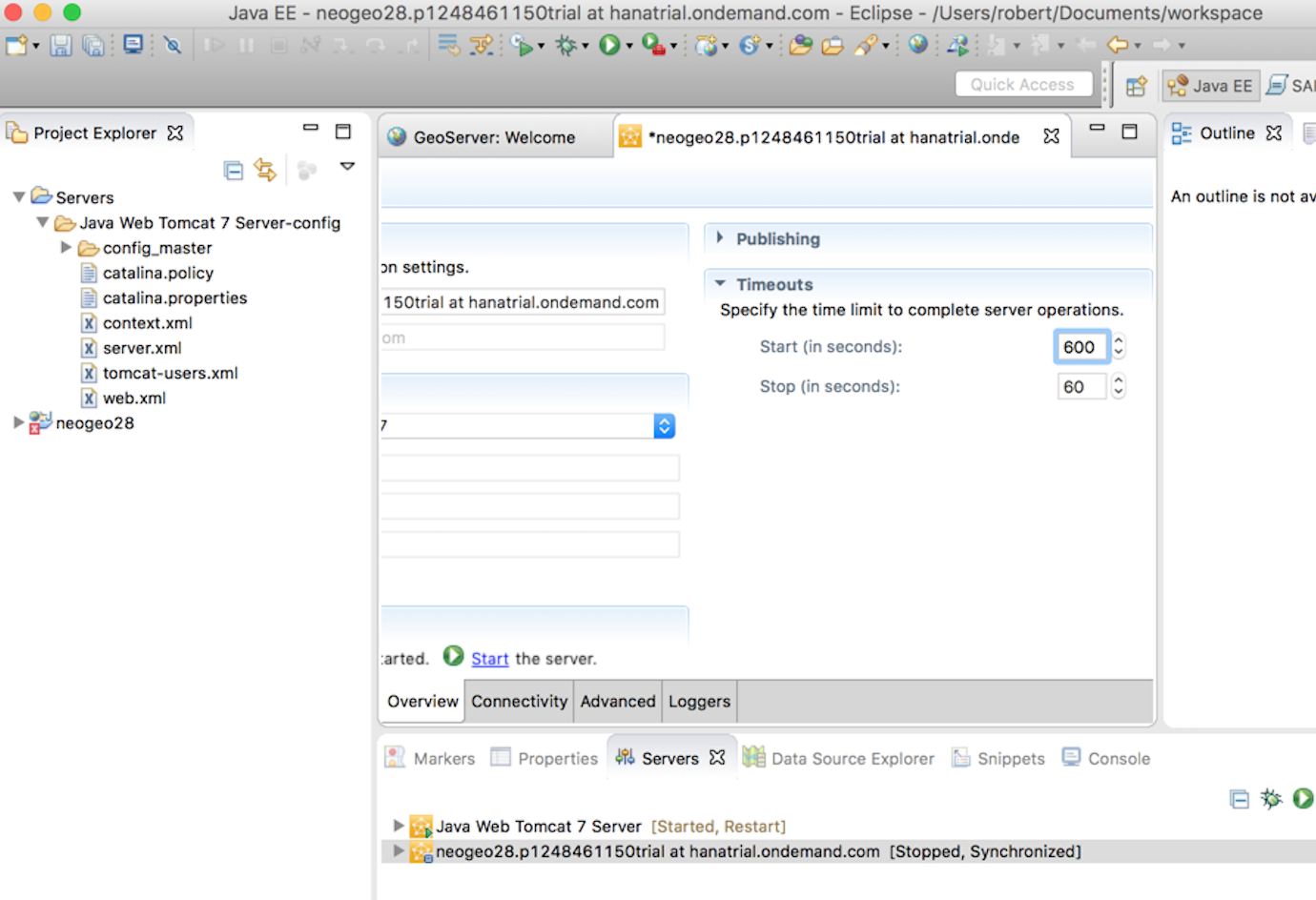Toggle Link with Editor in Project Explorer
The height and width of the screenshot is (900, 1316).
pyautogui.click(x=265, y=171)
